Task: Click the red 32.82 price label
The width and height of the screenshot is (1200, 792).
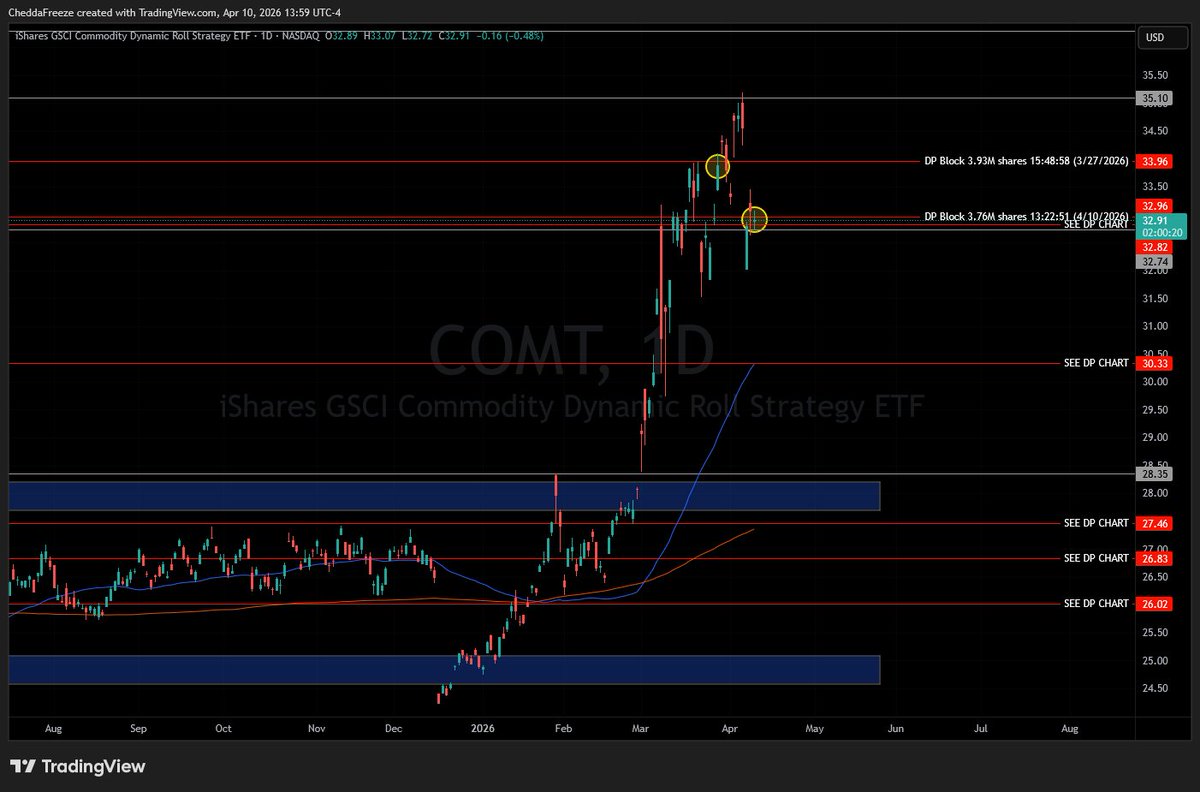Action: [1155, 246]
